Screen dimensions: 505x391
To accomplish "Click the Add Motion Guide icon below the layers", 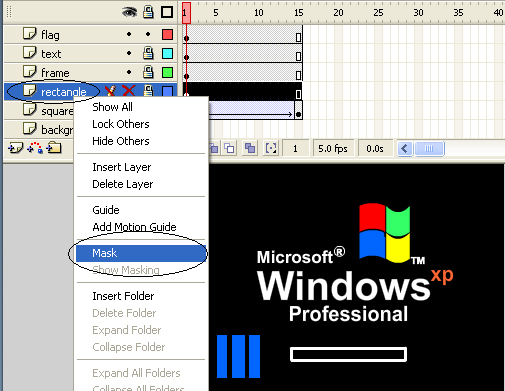I will point(35,148).
